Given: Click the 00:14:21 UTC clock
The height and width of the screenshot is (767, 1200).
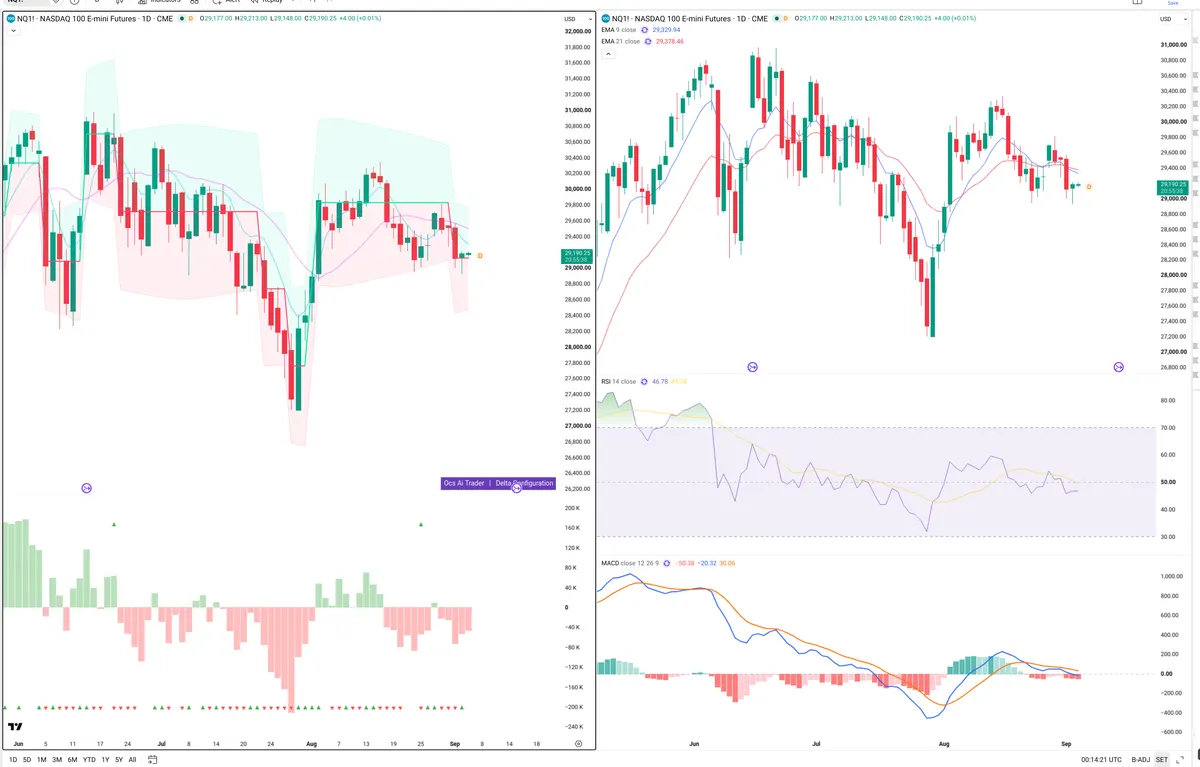Looking at the screenshot, I should [x=1102, y=759].
